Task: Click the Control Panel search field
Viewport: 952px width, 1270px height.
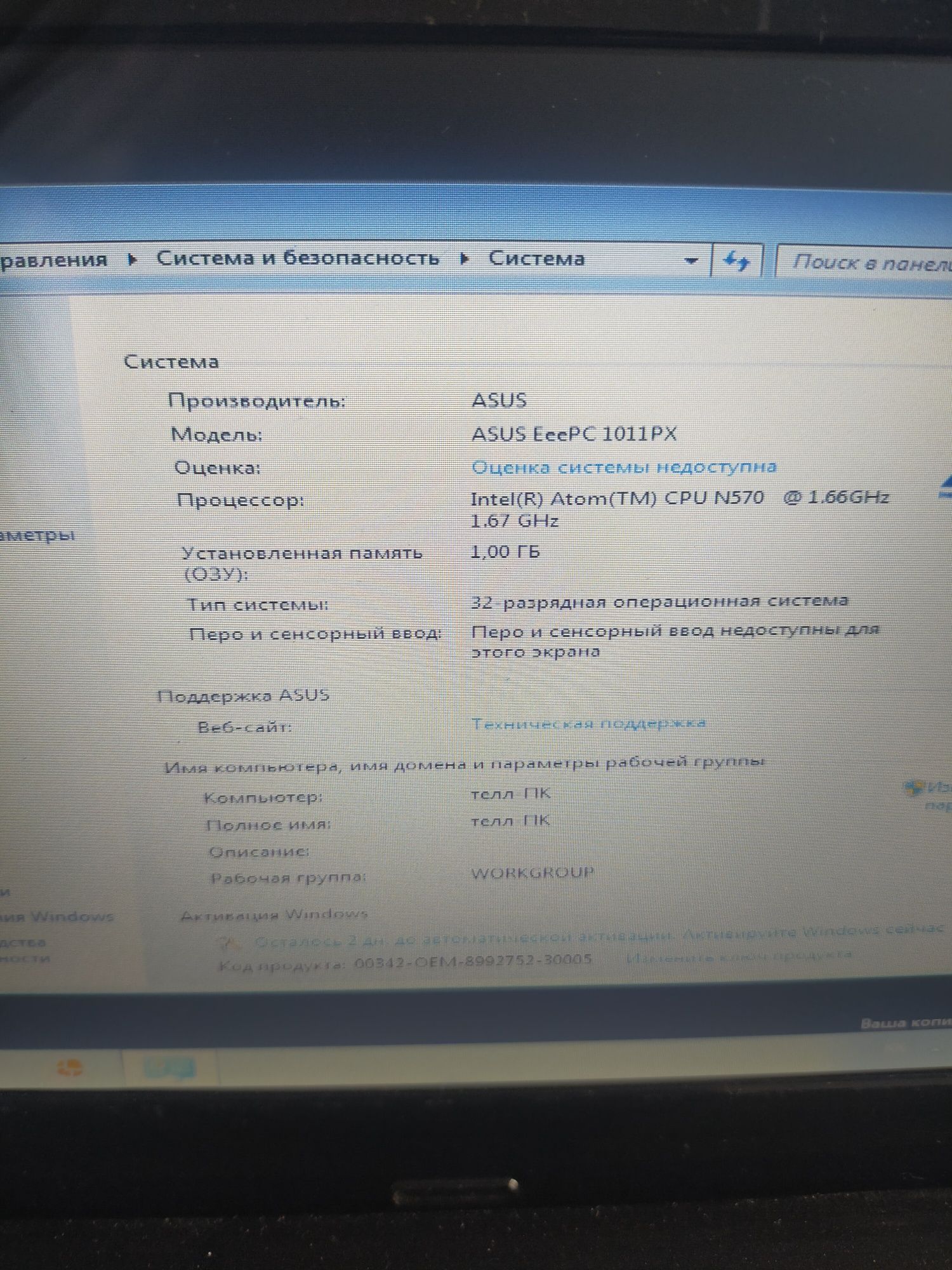Action: (864, 262)
